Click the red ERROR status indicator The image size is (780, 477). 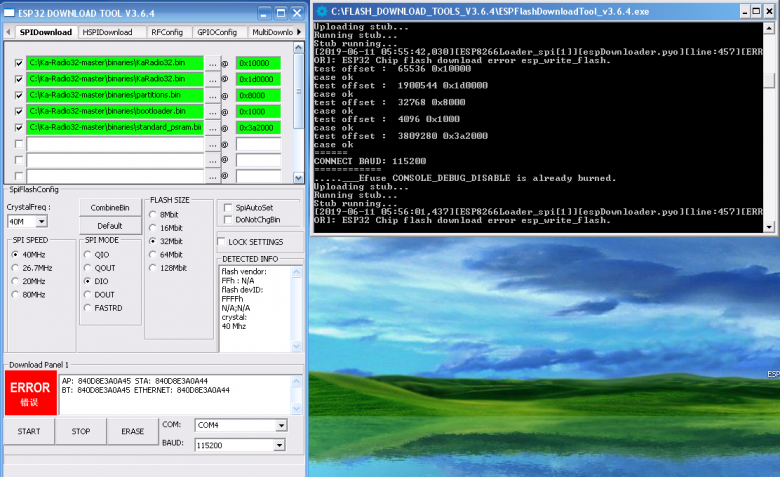pos(30,393)
